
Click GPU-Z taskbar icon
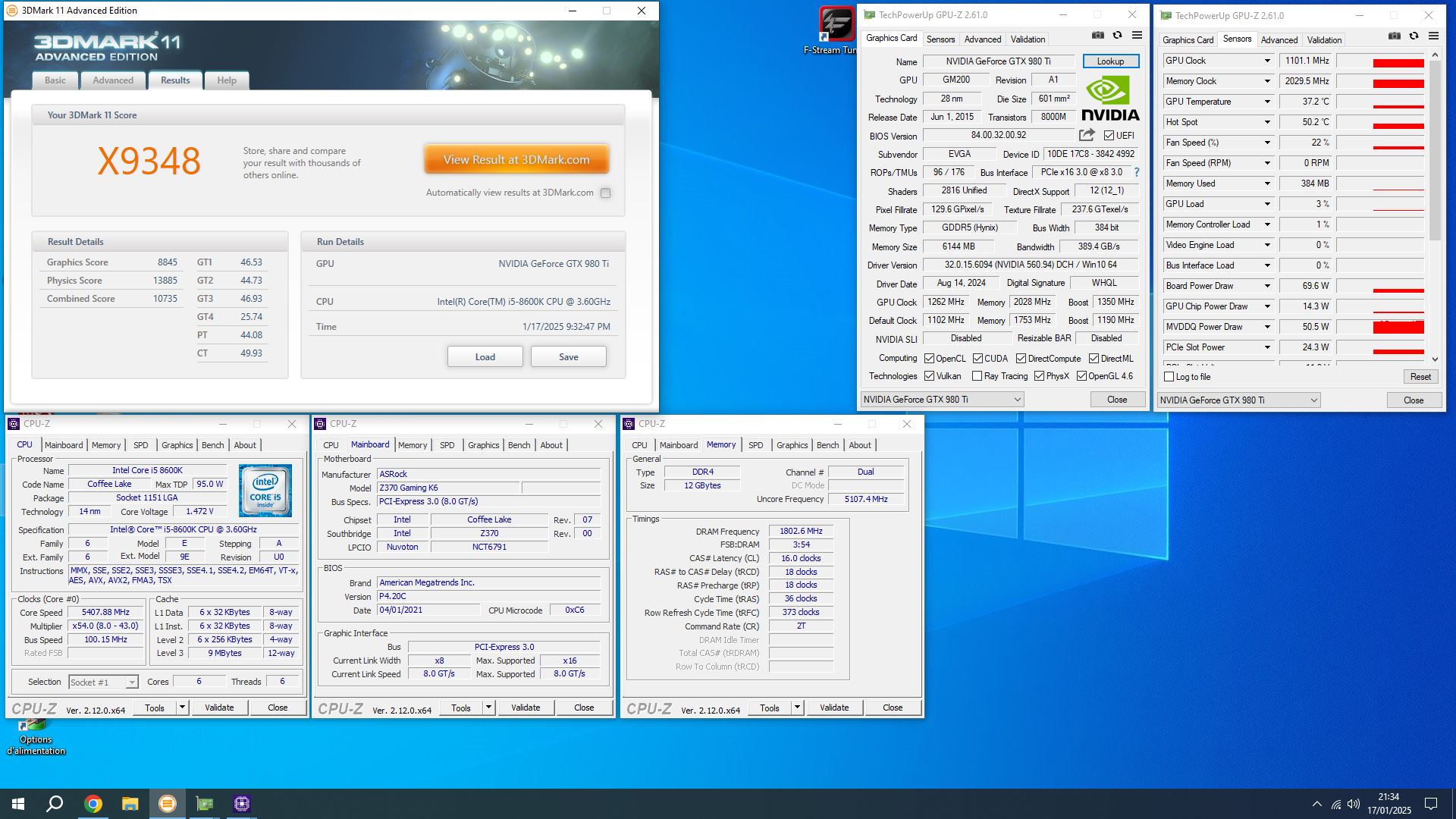tap(205, 804)
